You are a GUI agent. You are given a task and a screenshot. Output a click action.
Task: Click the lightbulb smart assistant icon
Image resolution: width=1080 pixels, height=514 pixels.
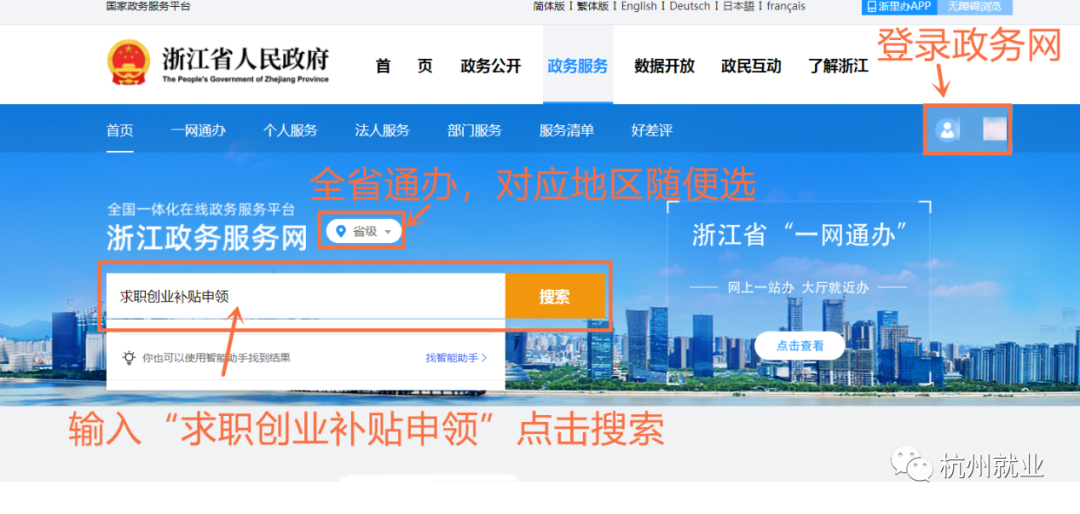129,357
